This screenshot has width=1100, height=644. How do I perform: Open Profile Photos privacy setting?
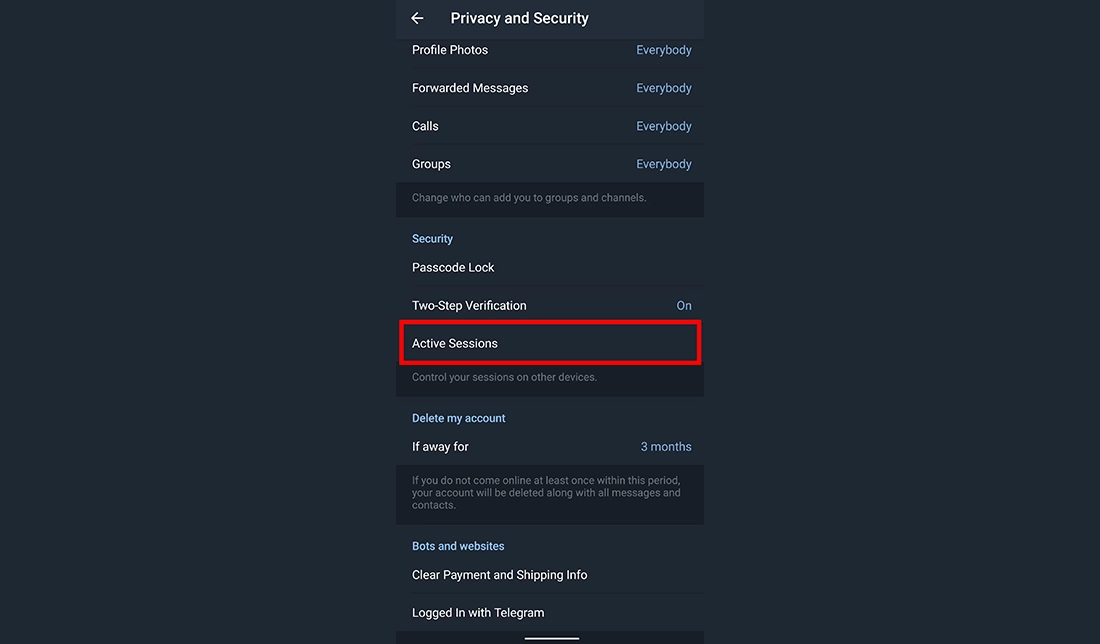(450, 50)
